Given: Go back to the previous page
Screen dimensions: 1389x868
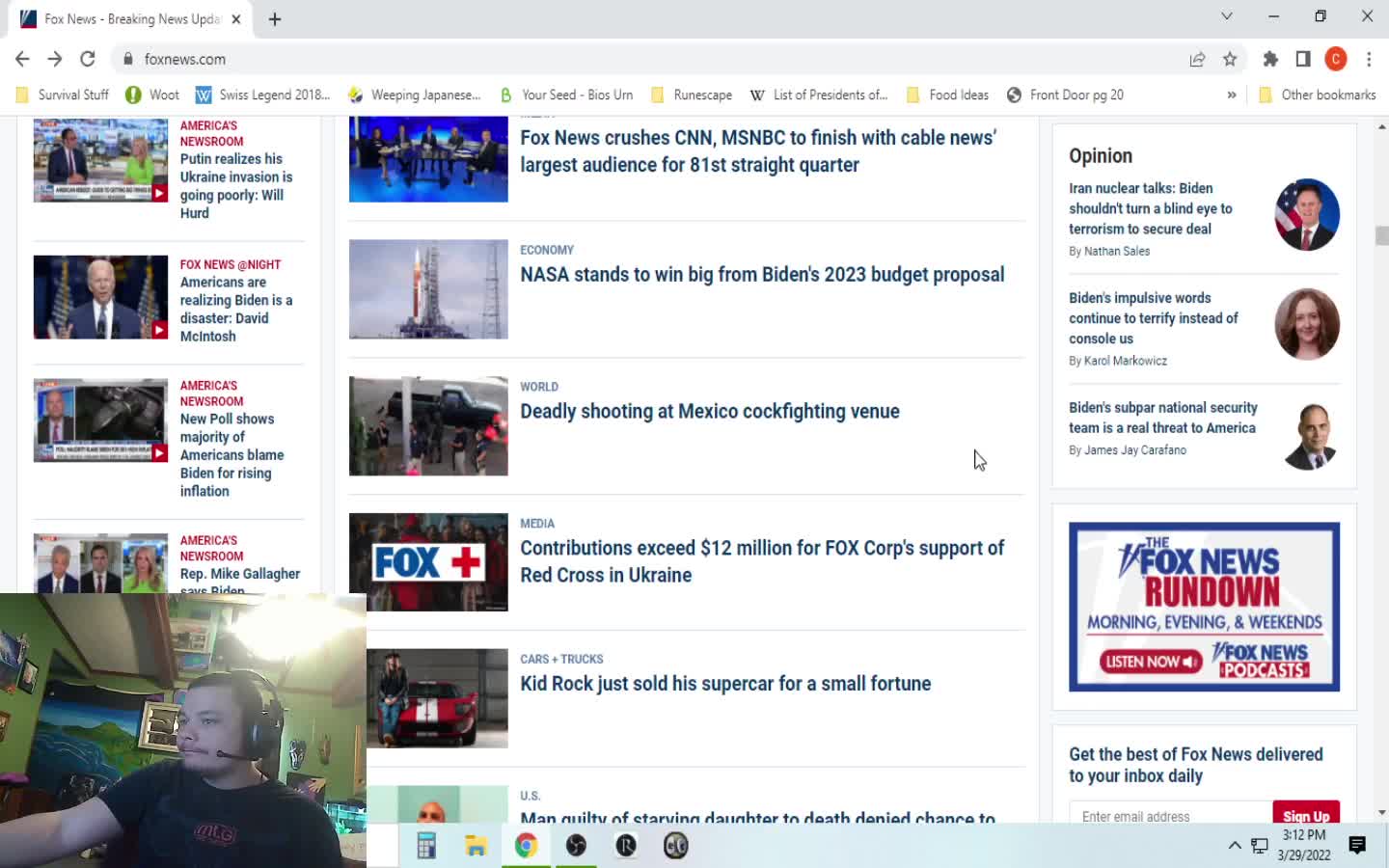Looking at the screenshot, I should pyautogui.click(x=22, y=59).
